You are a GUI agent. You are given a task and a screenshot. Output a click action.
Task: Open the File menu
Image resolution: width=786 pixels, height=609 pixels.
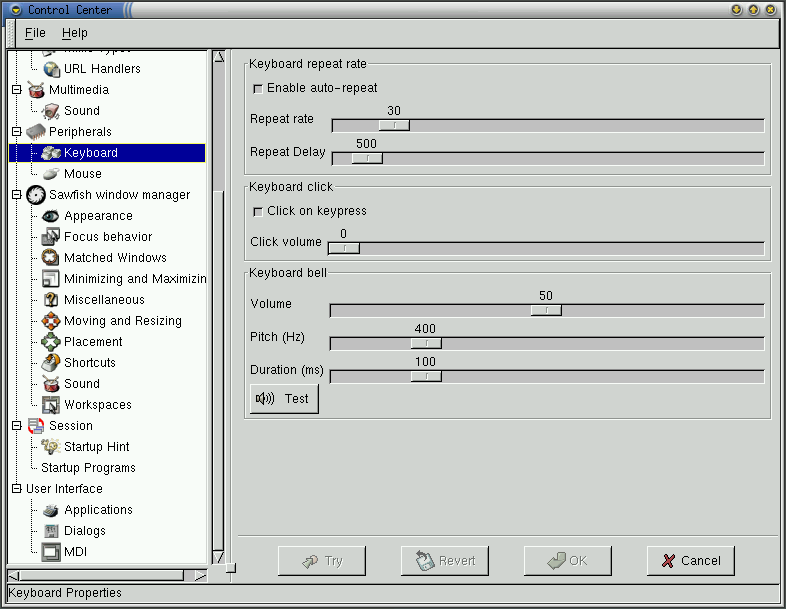coord(35,33)
